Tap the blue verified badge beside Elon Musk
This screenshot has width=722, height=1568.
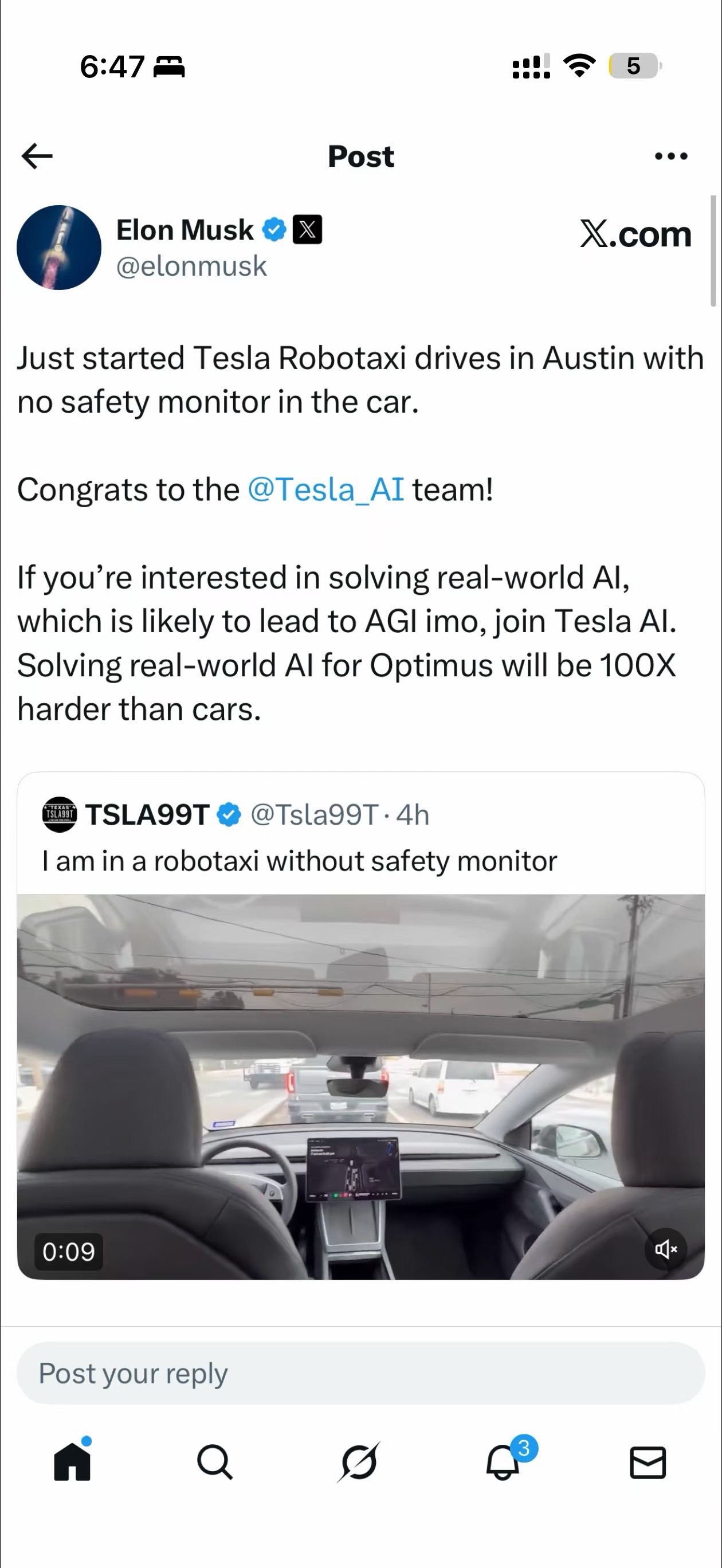click(274, 230)
